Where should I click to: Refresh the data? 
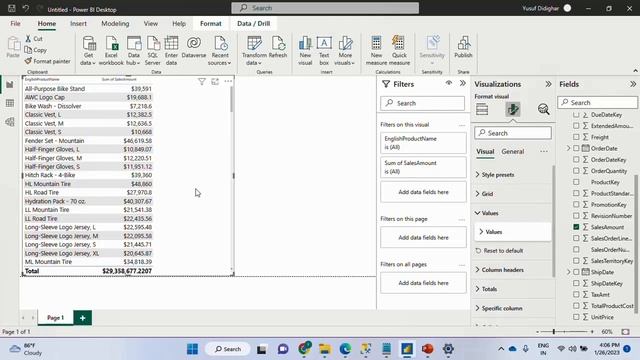click(278, 48)
